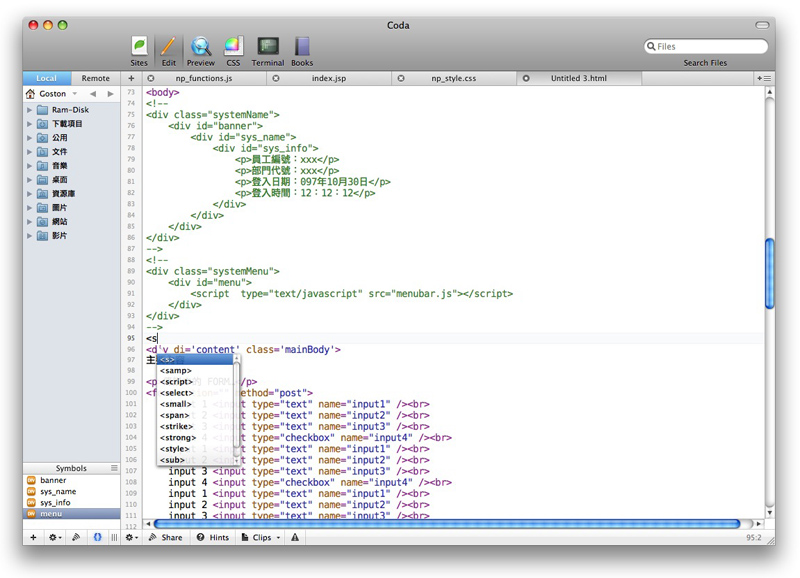Viewport: 800px width, 578px height.
Task: Switch to the Preview mode
Action: [x=201, y=49]
